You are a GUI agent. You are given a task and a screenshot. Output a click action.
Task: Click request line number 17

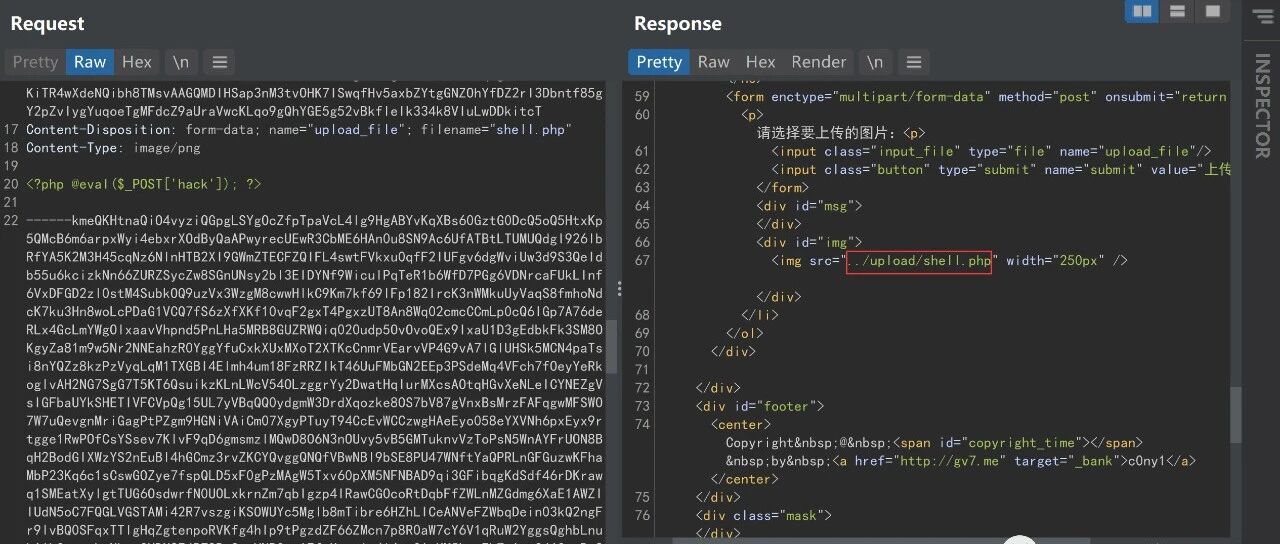point(11,130)
